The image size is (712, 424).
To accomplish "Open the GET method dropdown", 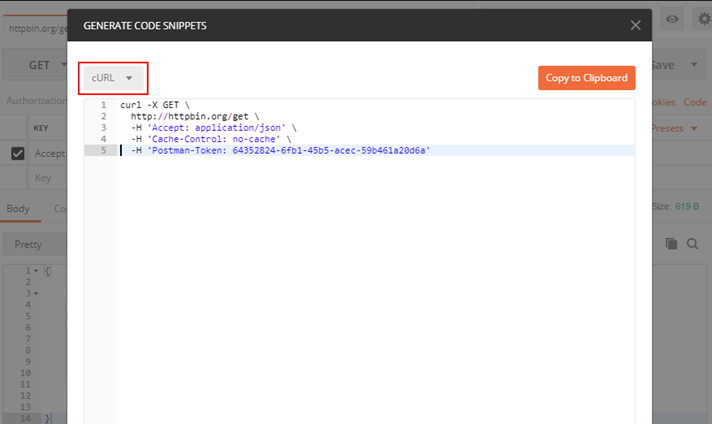I will tap(35, 65).
